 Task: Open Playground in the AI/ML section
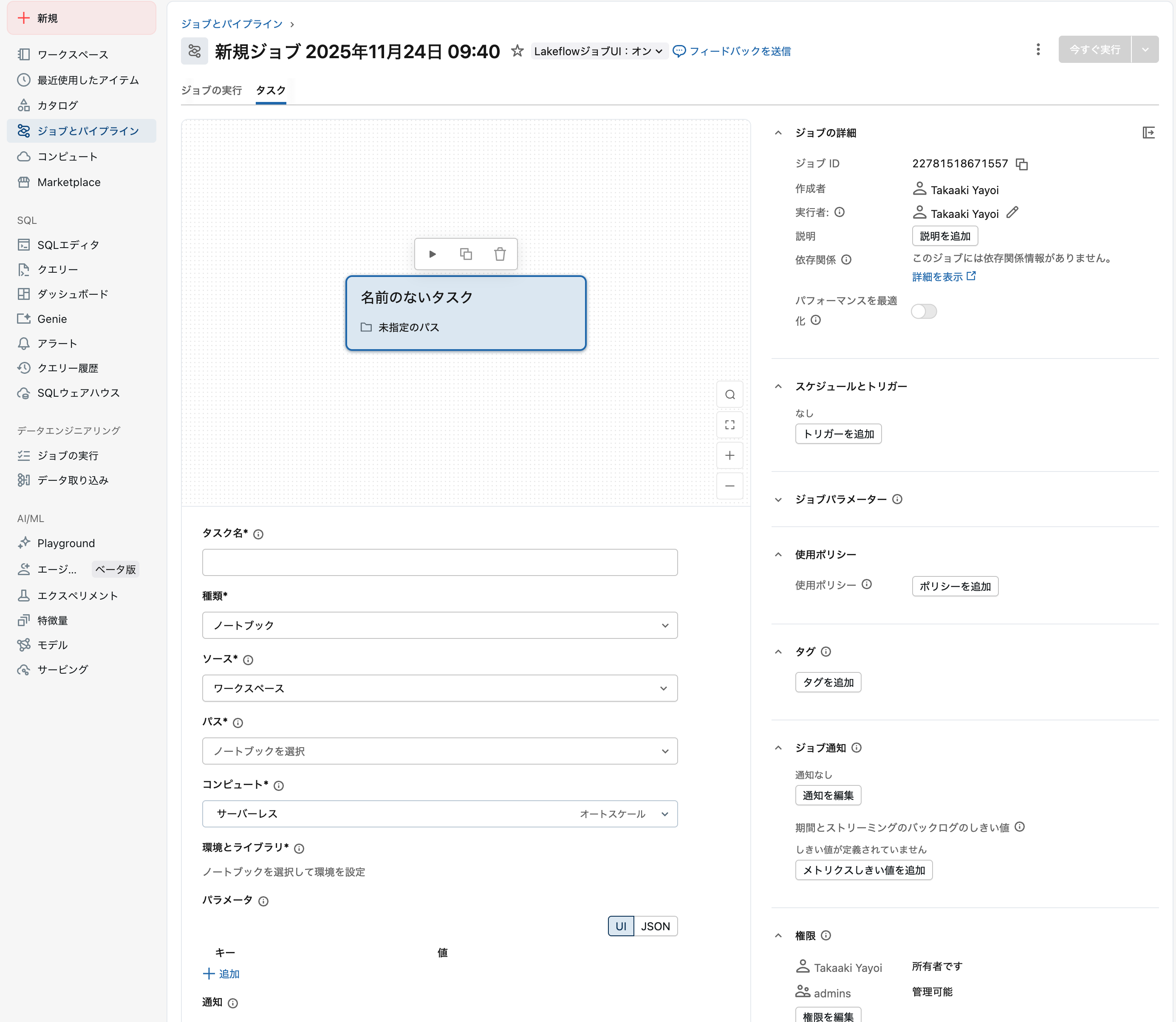click(x=65, y=543)
